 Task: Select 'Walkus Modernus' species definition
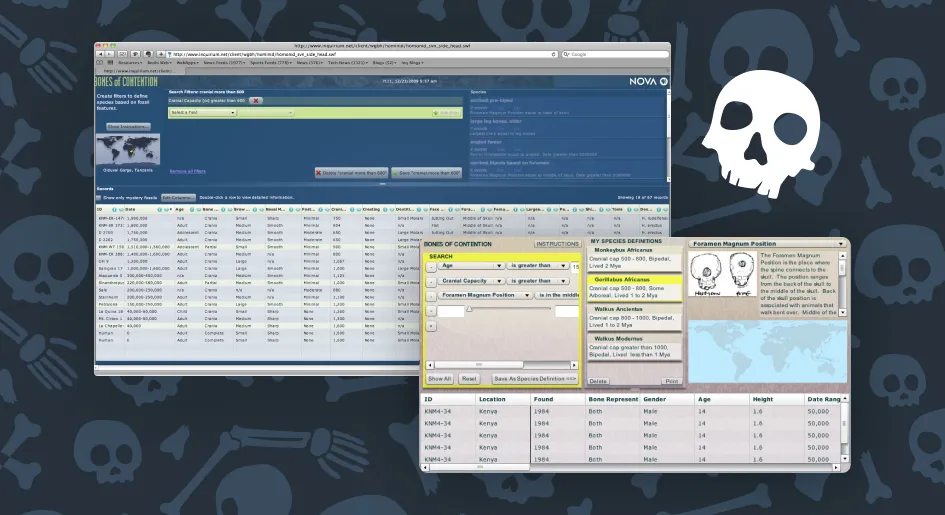(x=635, y=347)
